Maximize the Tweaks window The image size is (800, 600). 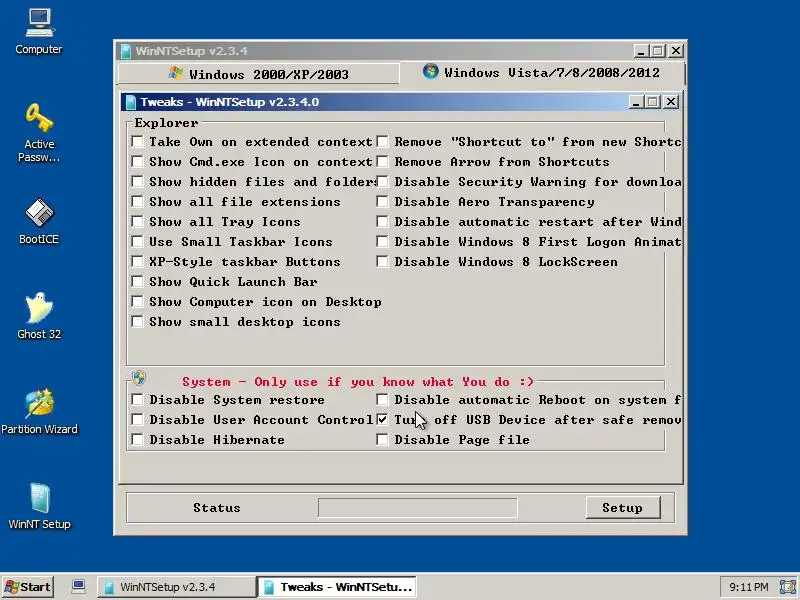pyautogui.click(x=653, y=102)
